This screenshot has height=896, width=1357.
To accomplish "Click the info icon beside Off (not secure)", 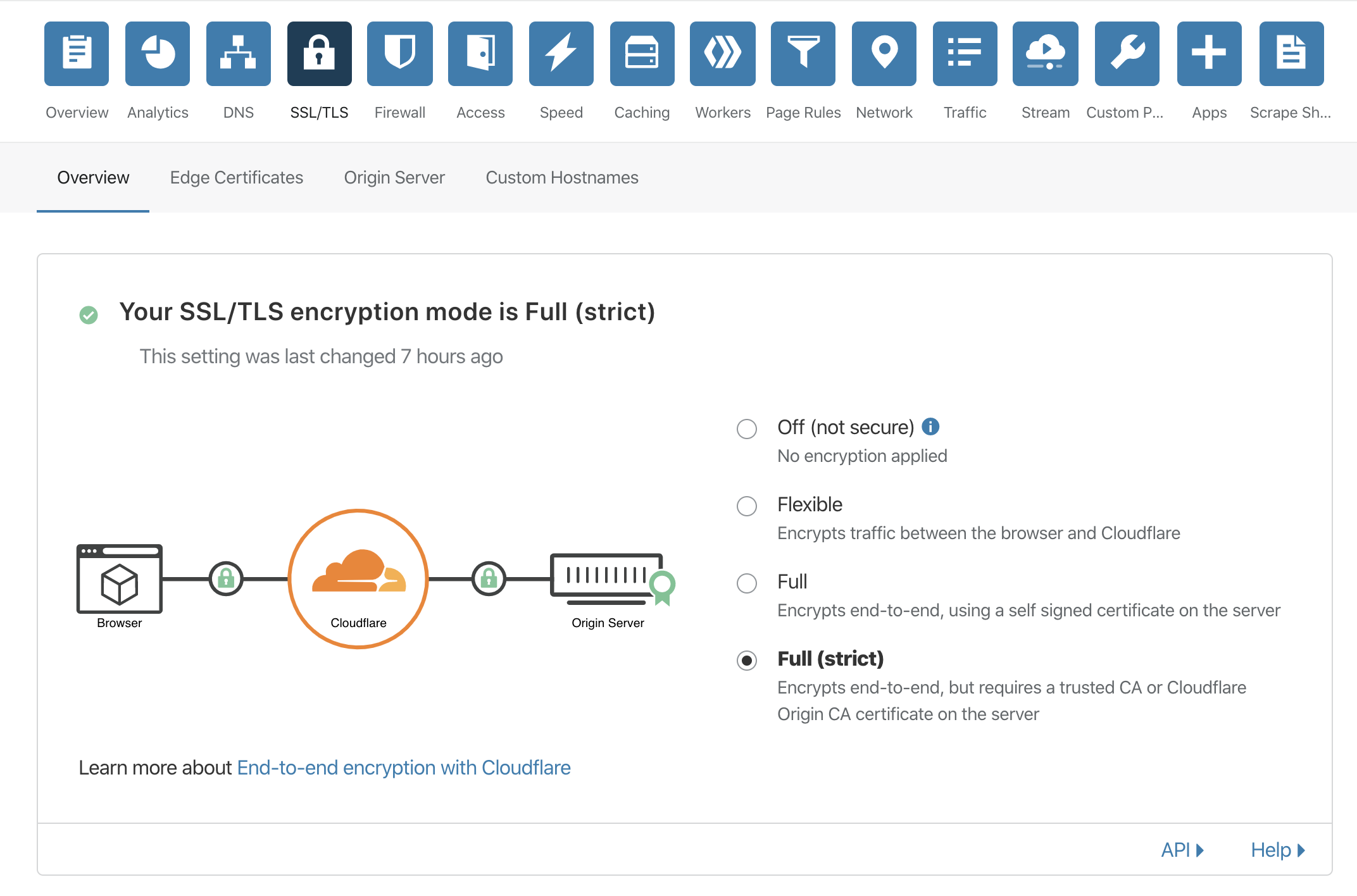I will click(930, 426).
